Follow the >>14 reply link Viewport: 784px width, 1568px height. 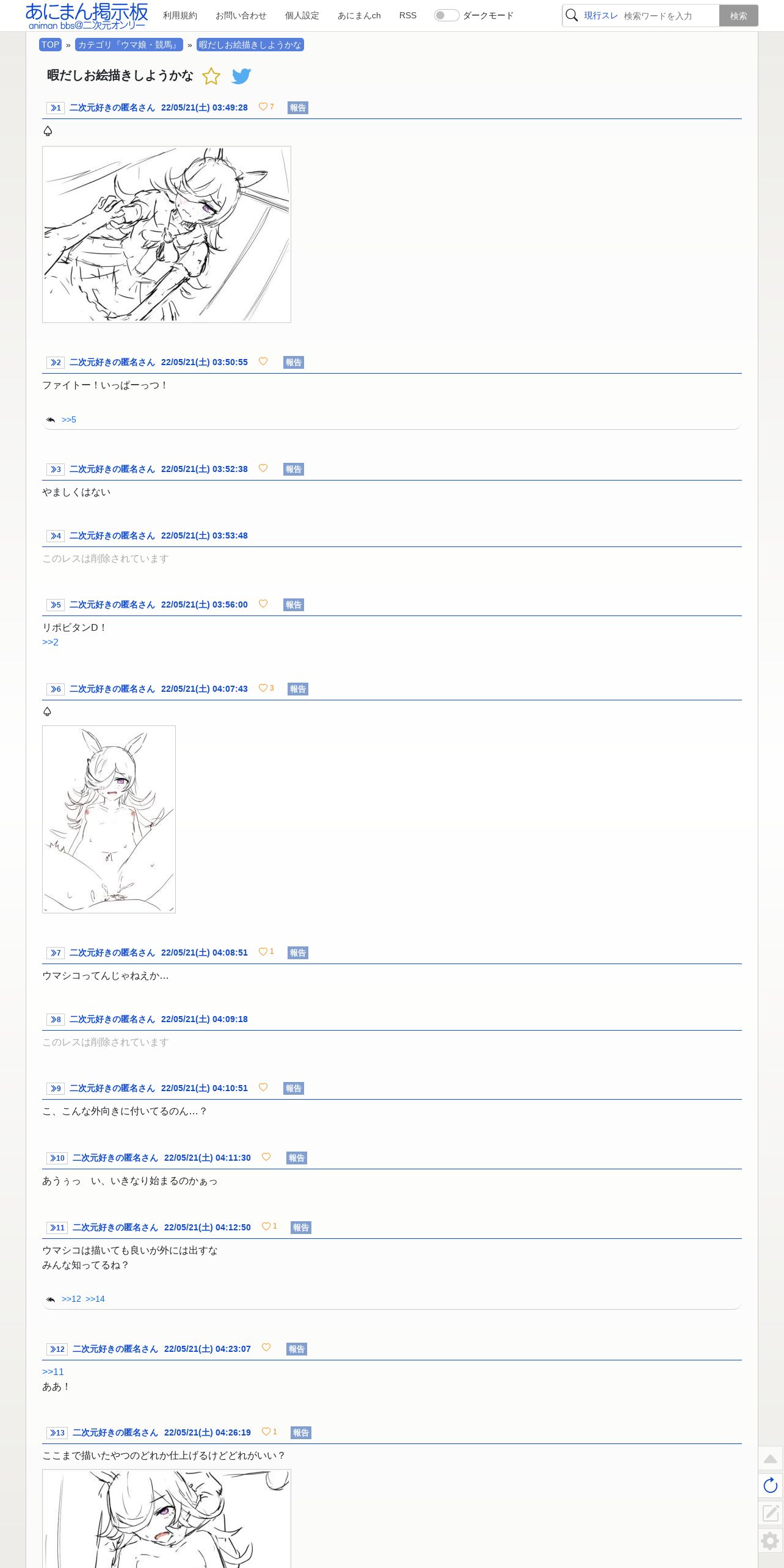coord(95,1299)
